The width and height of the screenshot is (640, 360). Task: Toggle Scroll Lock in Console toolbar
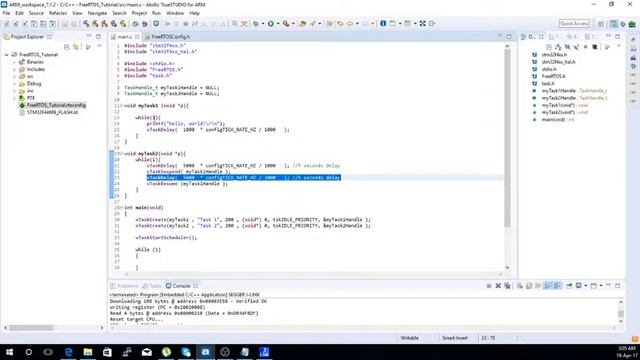[x=529, y=286]
